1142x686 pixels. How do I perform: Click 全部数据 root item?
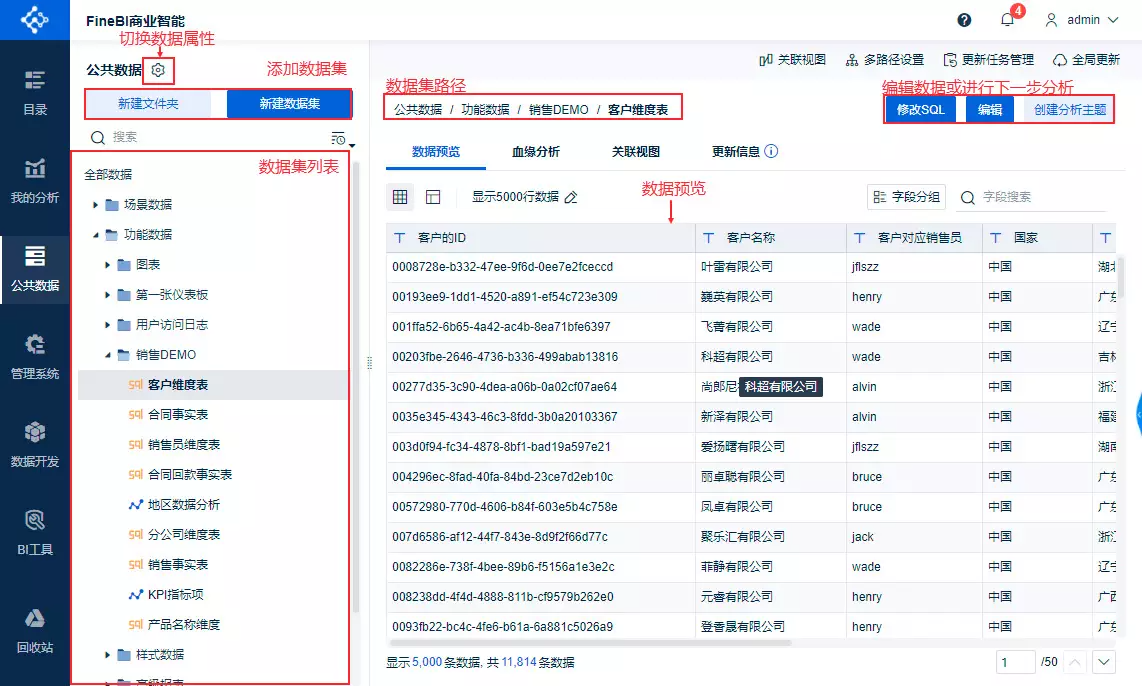pos(108,175)
